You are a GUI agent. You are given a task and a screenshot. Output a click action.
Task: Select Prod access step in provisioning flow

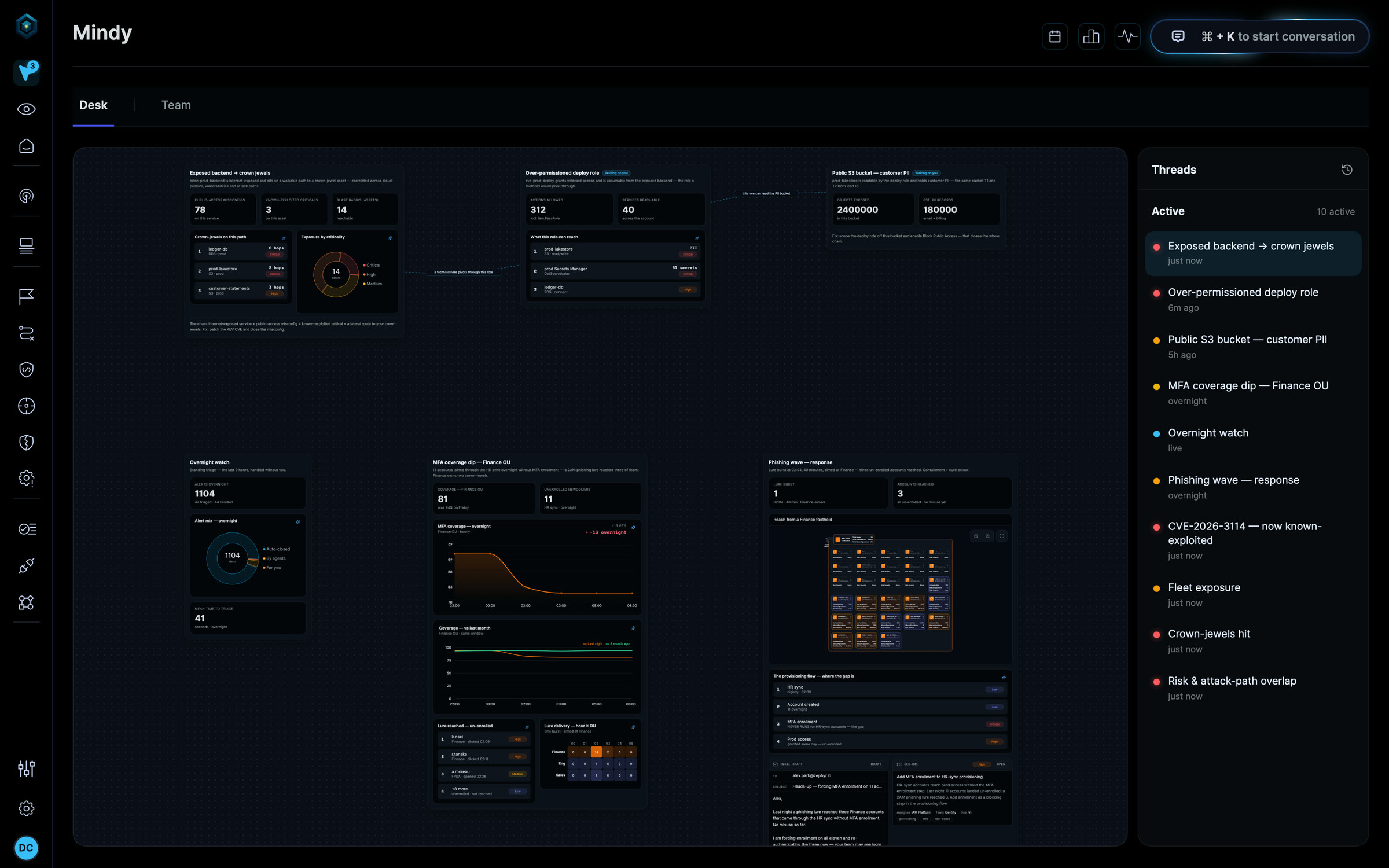890,741
